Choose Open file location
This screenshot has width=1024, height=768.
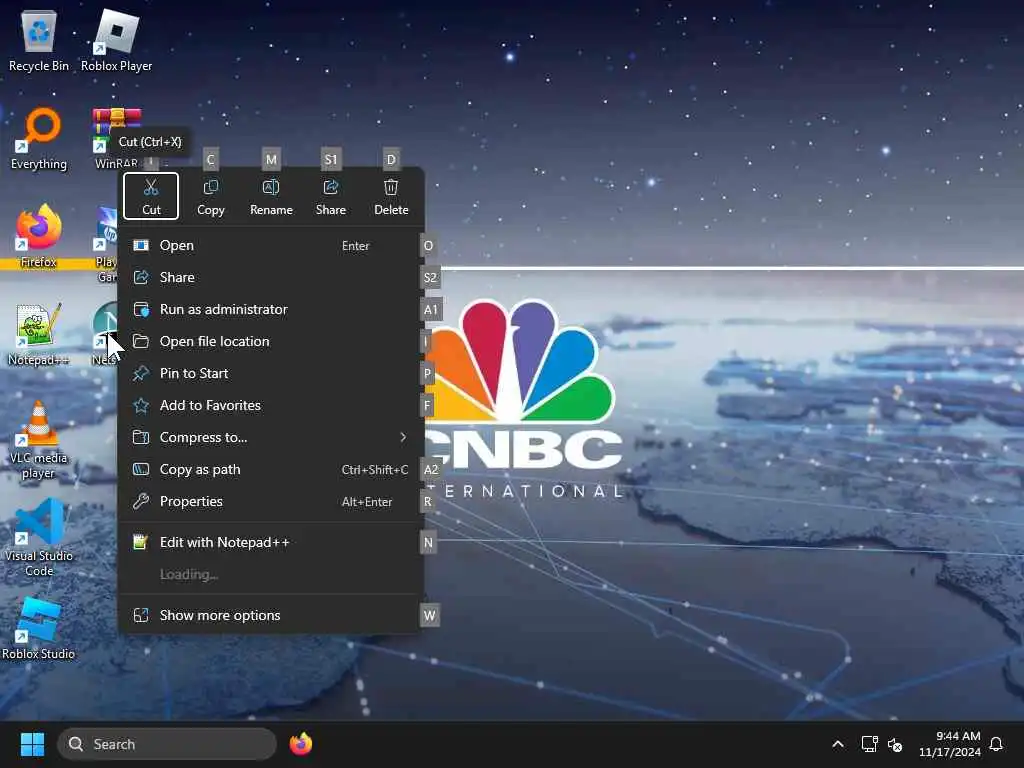click(271, 342)
